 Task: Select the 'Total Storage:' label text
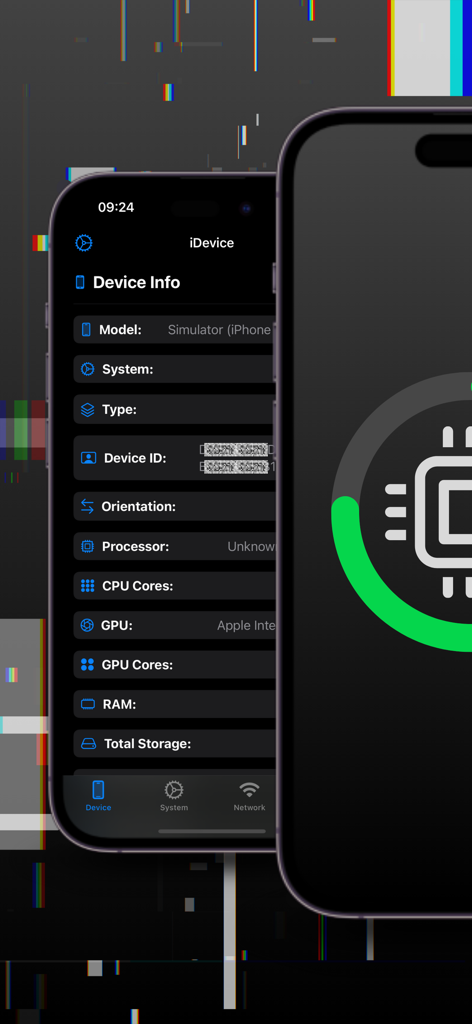pos(148,744)
